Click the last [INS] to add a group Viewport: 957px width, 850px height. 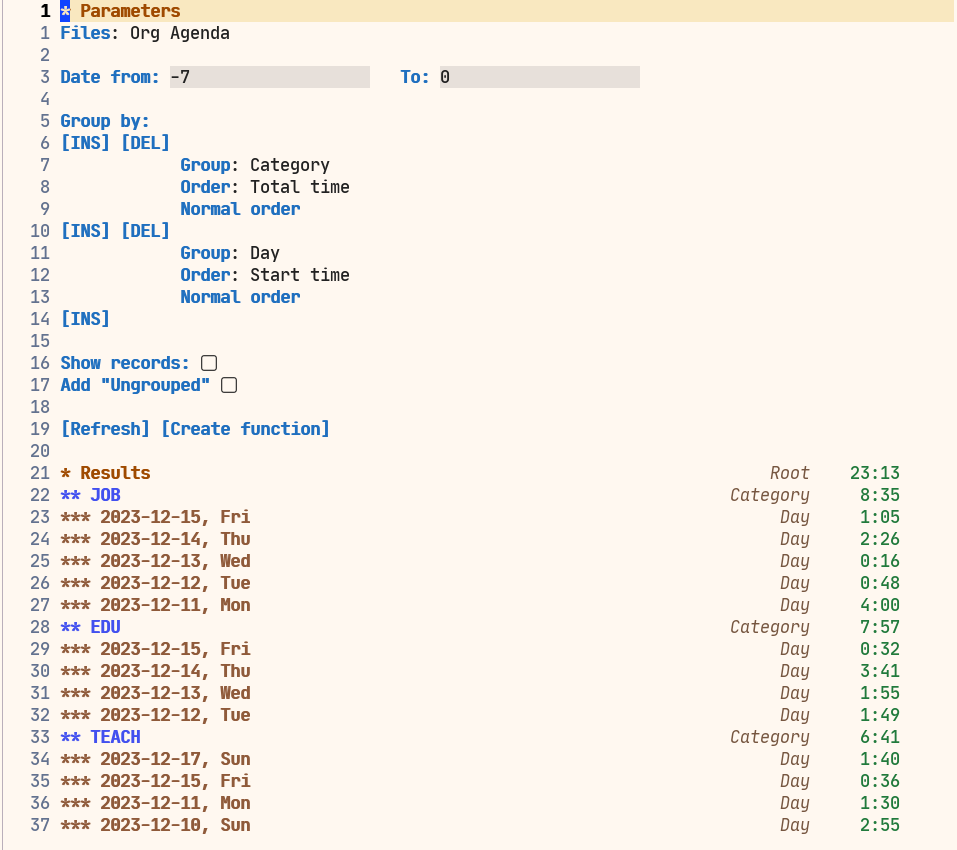85,318
